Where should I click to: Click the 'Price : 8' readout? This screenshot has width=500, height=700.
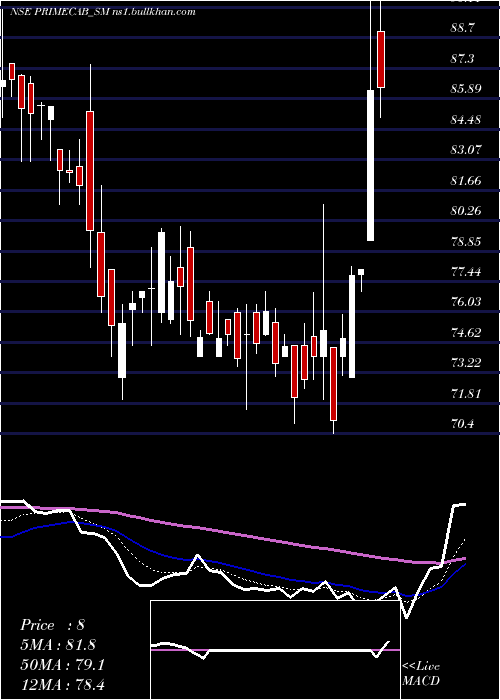[x=52, y=625]
